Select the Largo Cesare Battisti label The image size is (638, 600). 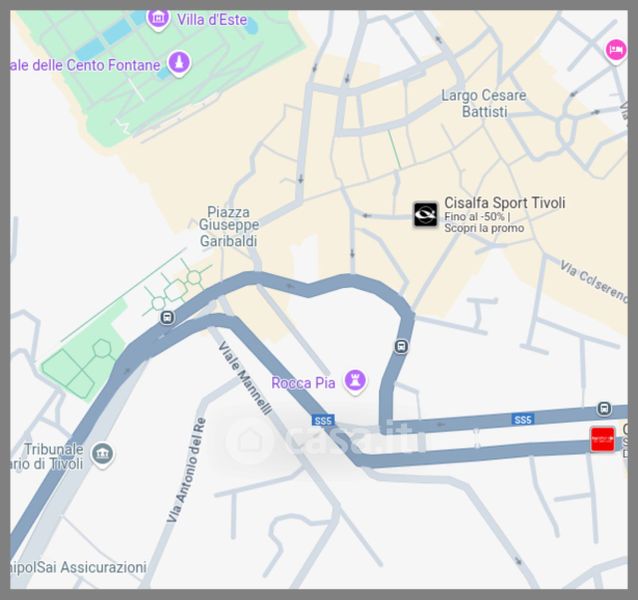pyautogui.click(x=484, y=103)
